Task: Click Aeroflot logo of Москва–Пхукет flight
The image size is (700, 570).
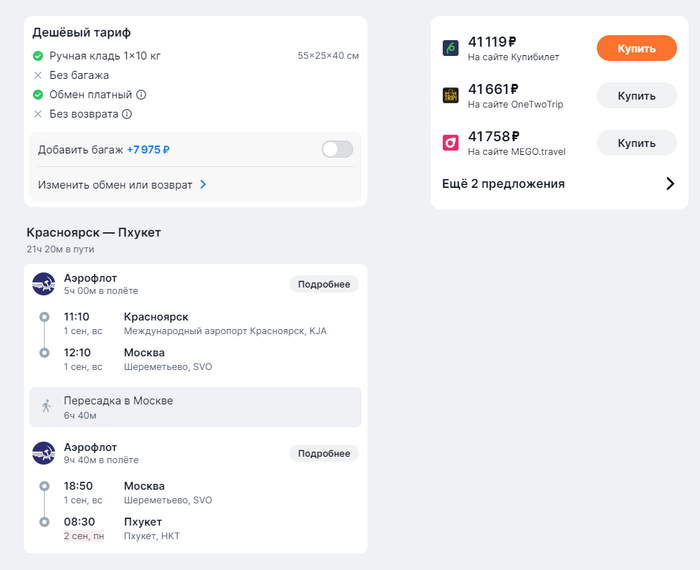Action: pos(44,453)
